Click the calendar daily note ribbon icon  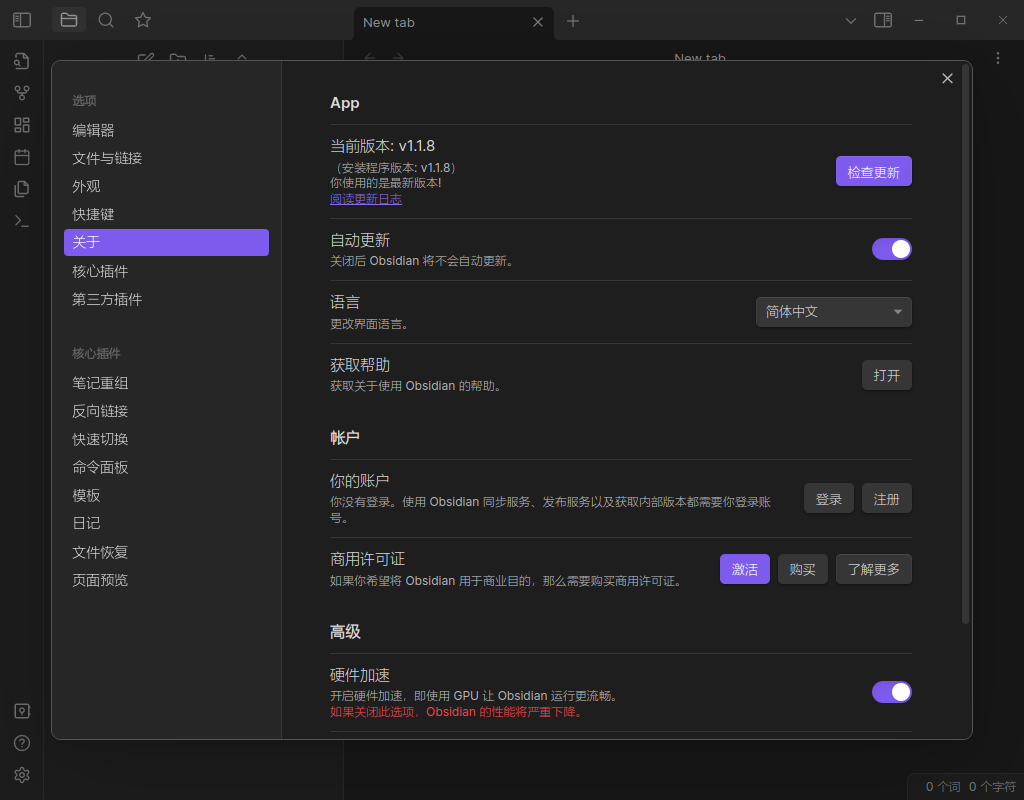[22, 157]
